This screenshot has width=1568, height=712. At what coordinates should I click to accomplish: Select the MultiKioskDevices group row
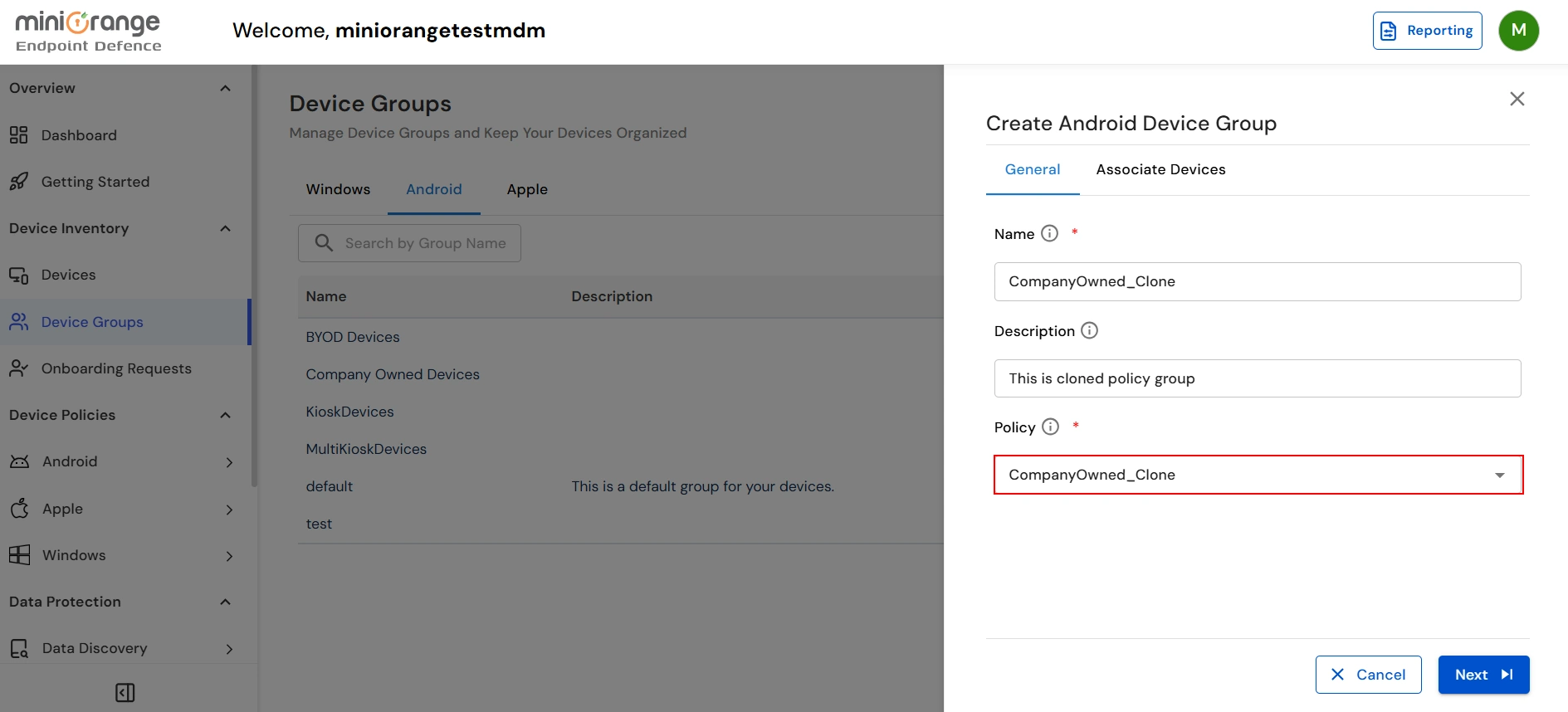[620, 449]
